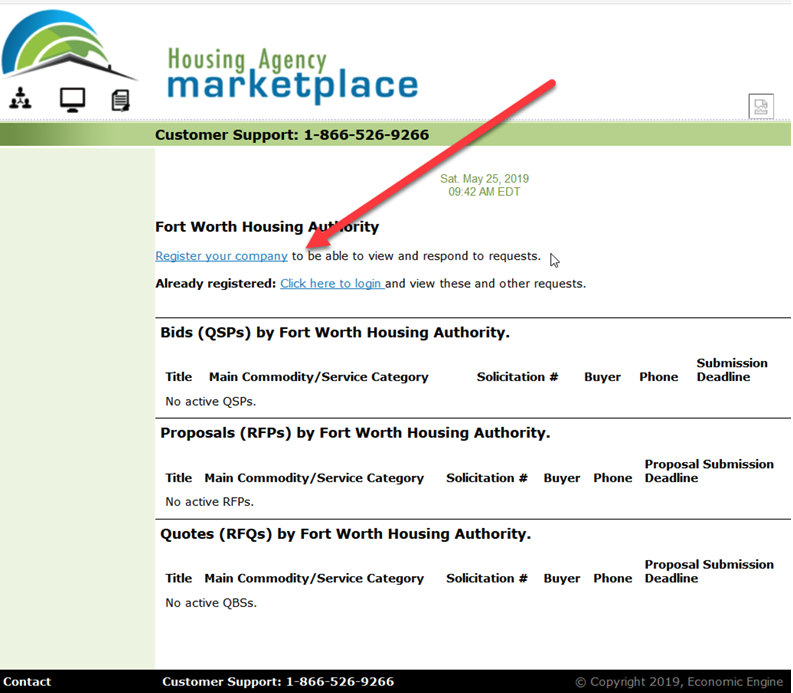Click the document with pen icon
793x693 pixels.
[120, 100]
